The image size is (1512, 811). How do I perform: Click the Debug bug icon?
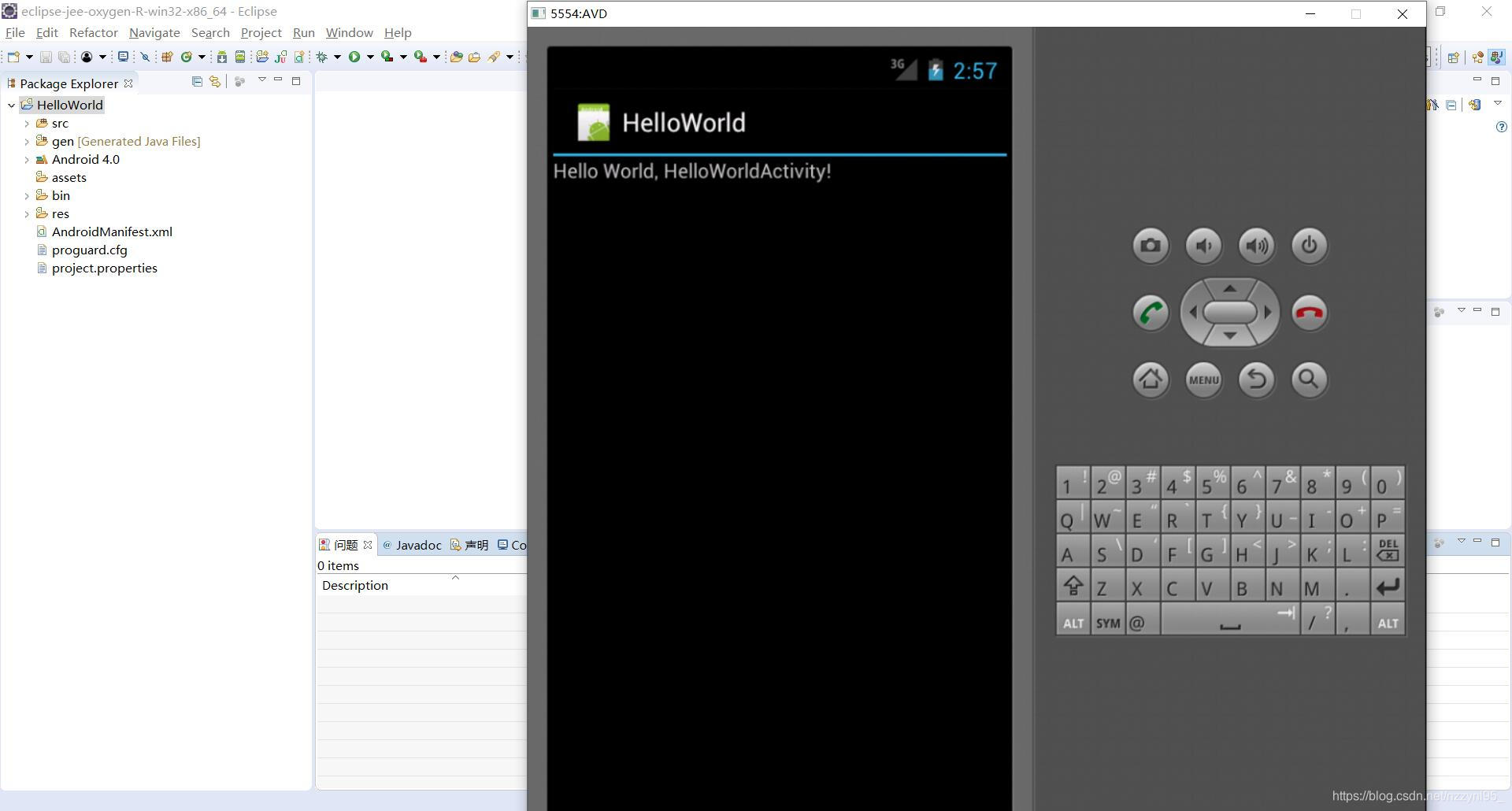click(321, 57)
